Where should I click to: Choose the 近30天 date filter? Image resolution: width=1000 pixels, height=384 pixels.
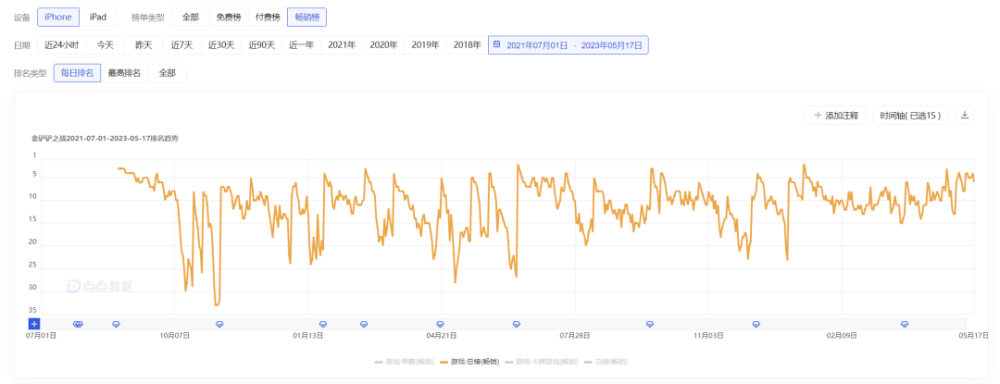click(x=221, y=45)
